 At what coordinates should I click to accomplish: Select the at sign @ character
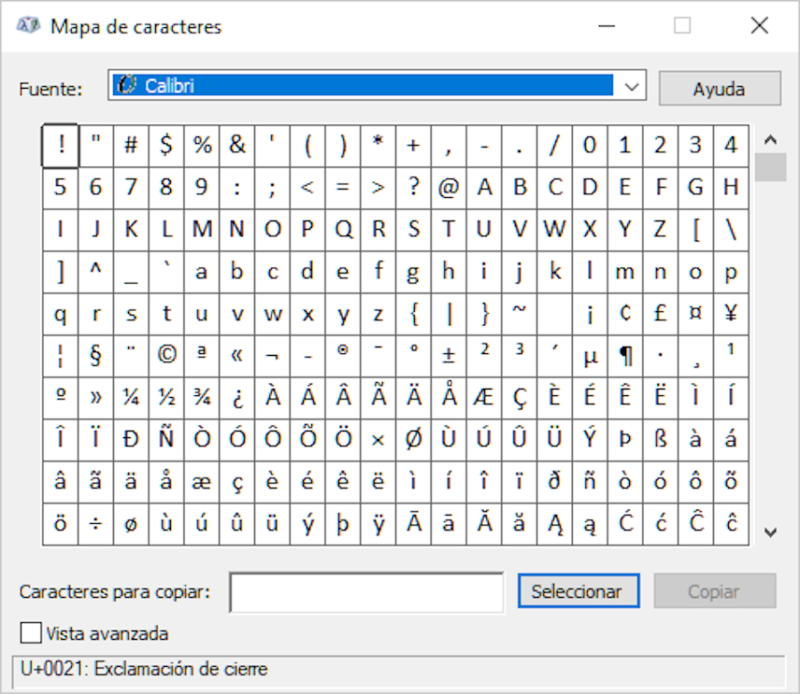point(449,187)
